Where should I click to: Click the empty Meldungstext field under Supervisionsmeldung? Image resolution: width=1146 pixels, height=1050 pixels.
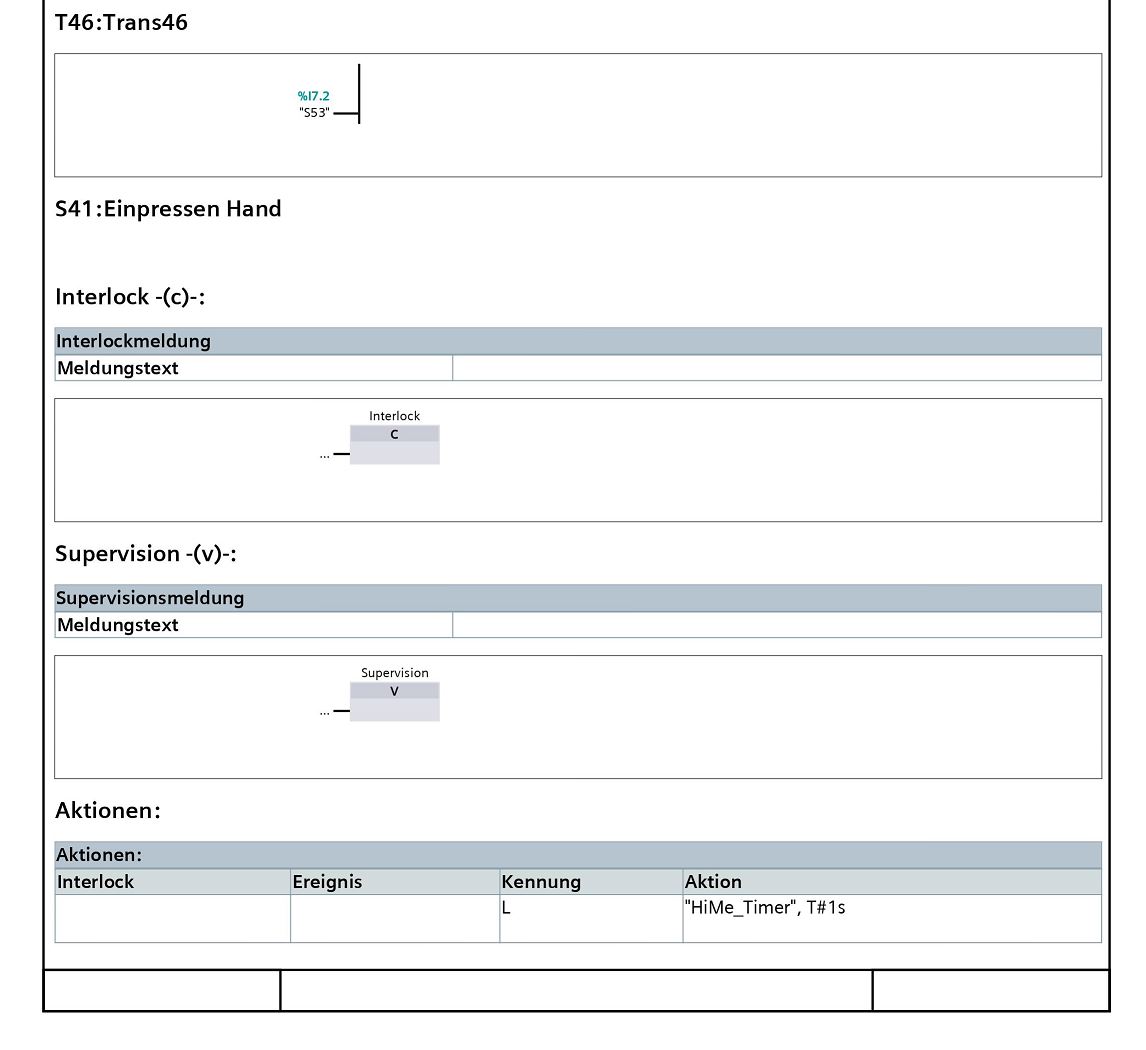tap(776, 625)
